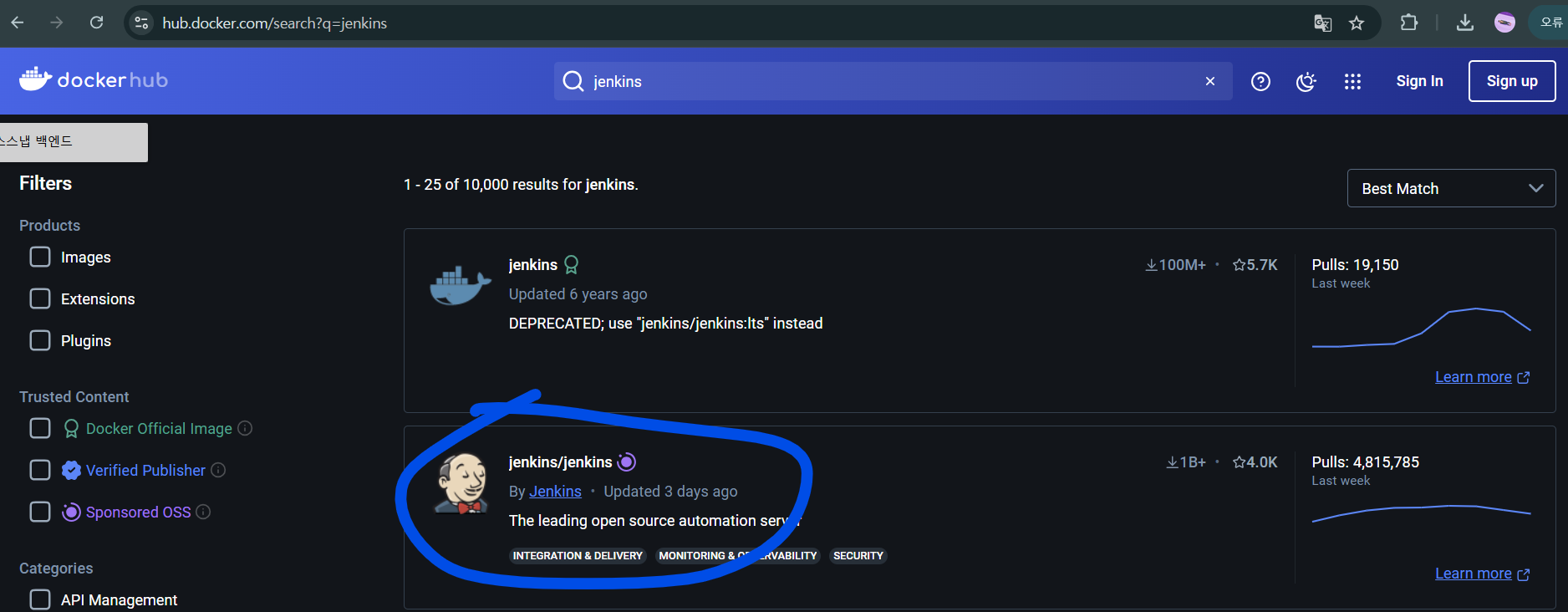The image size is (1568, 612).
Task: Bookmark this page with the star icon
Action: tap(1357, 23)
